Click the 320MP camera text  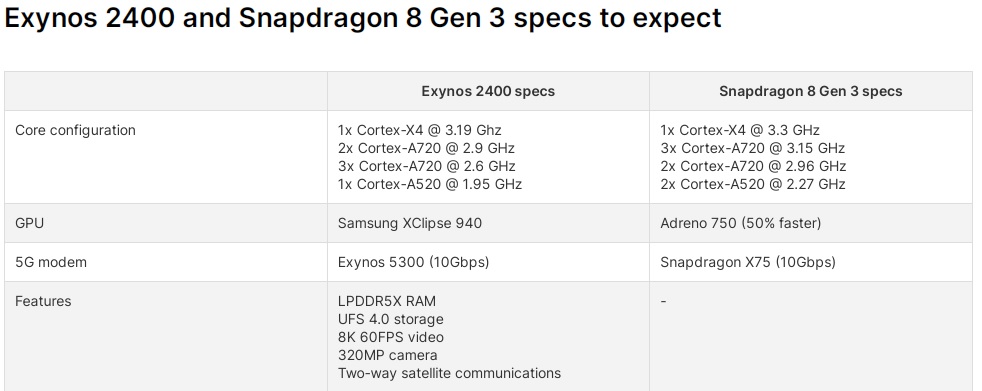click(388, 355)
